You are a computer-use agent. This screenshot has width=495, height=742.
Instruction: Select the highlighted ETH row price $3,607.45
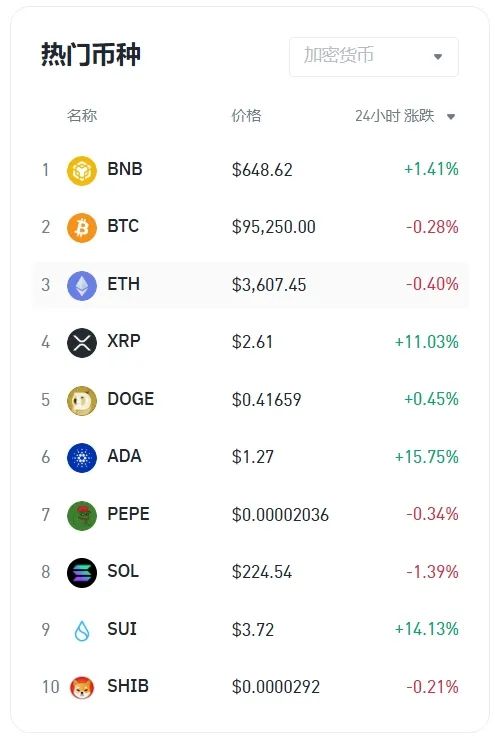coord(269,285)
